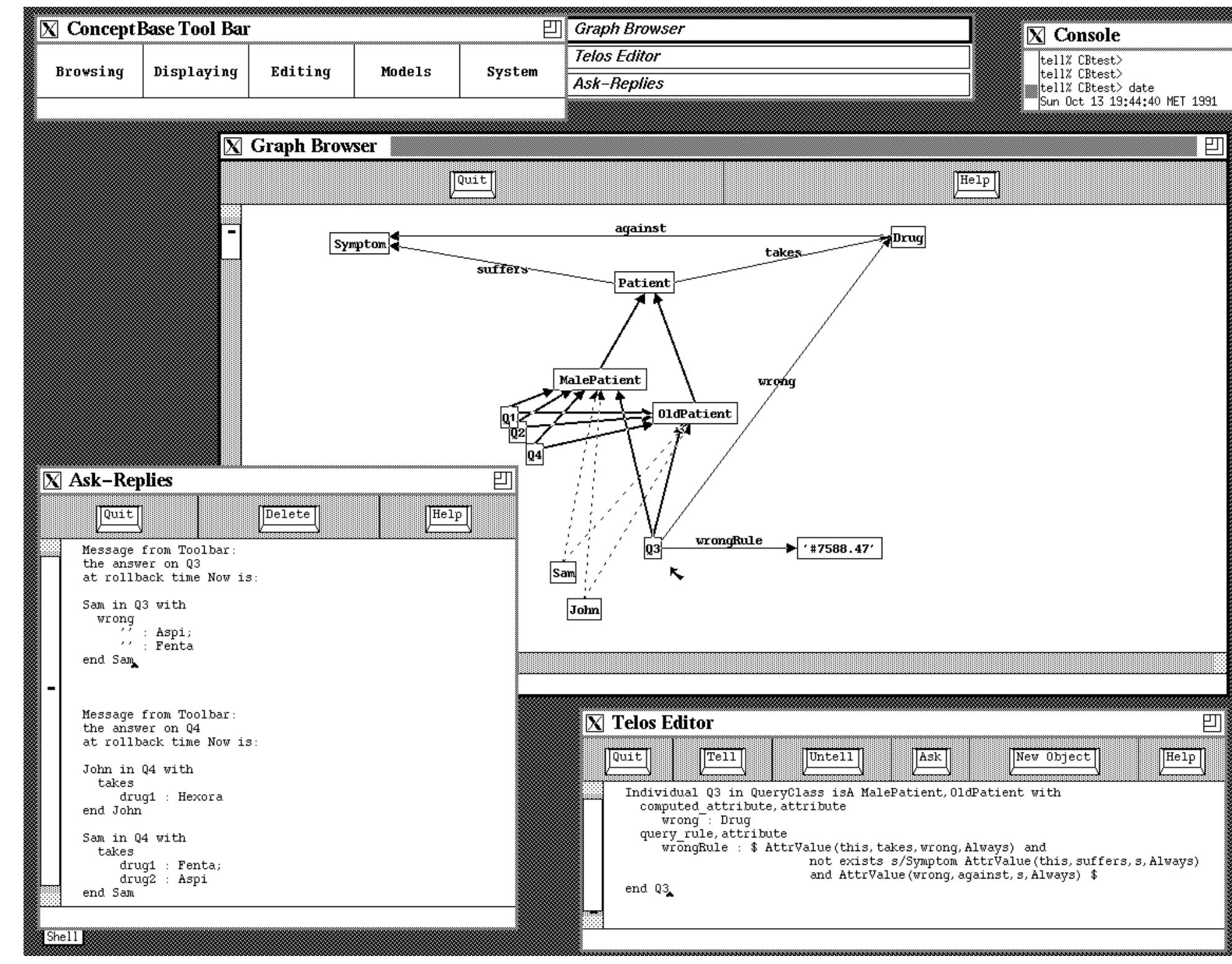Viewport: 1232px width, 964px height.
Task: Select the Symptom node in the graph
Action: click(x=360, y=244)
